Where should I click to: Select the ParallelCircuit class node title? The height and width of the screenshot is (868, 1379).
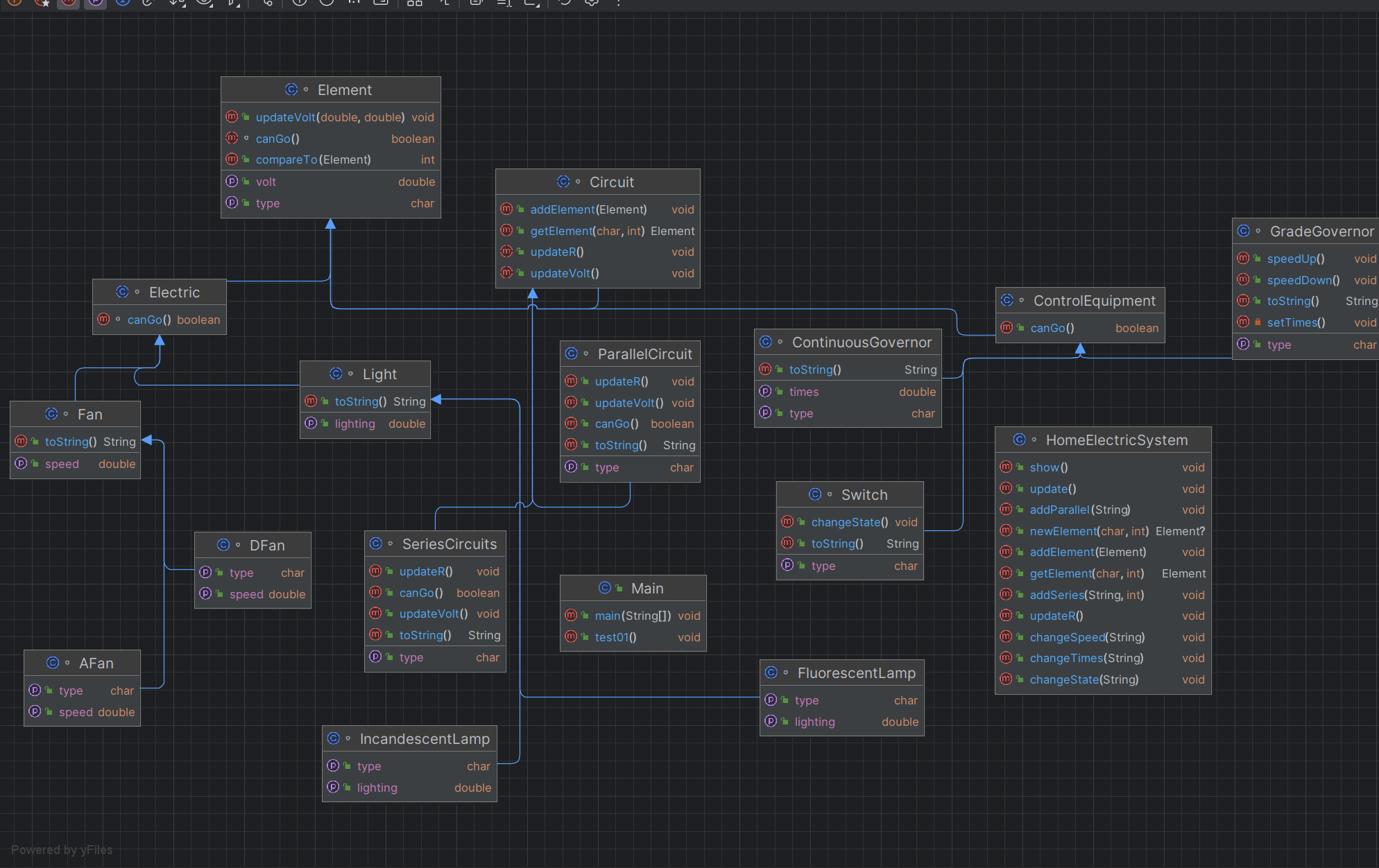tap(644, 354)
